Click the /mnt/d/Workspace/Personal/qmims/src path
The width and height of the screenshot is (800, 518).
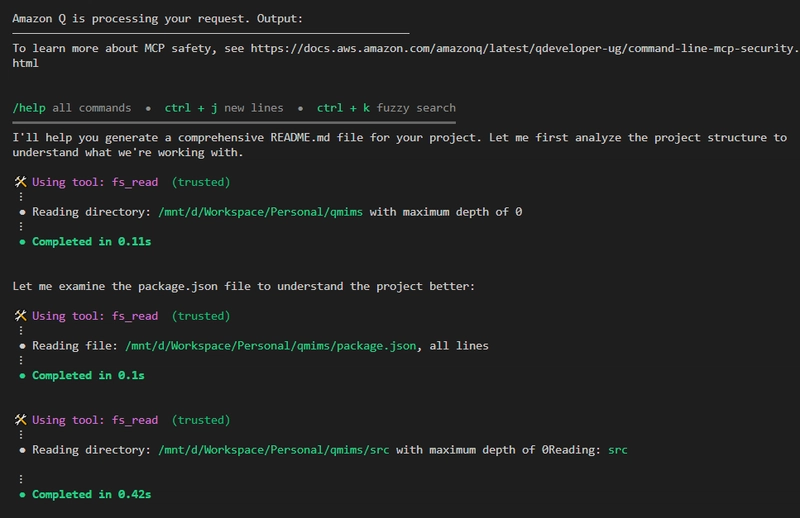(273, 450)
